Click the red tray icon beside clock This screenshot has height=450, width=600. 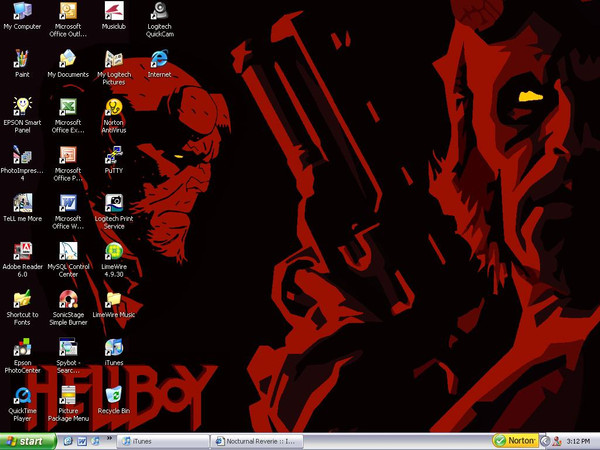(557, 441)
